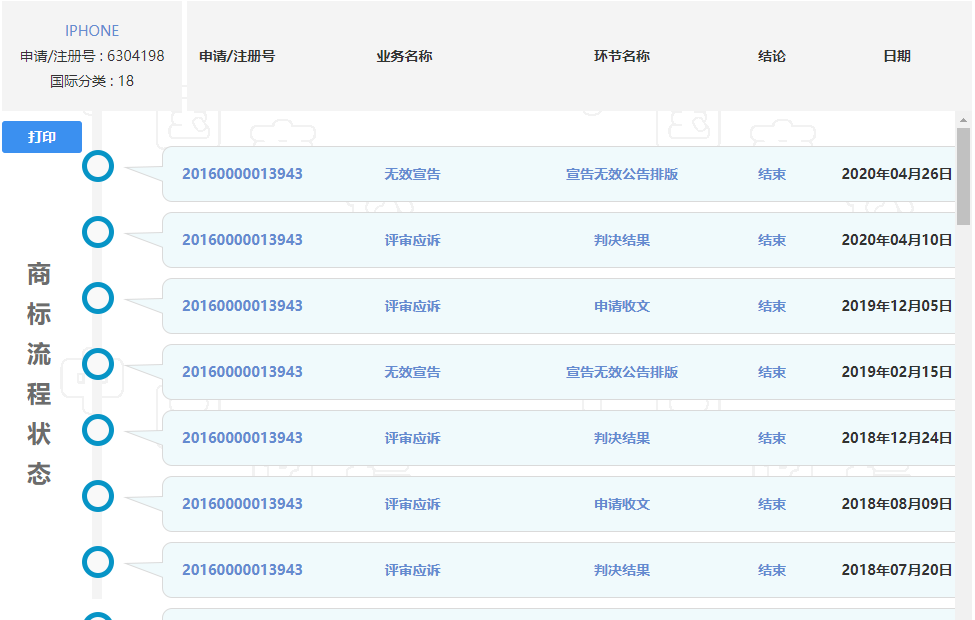Screen dimensions: 975x620
Task: Click the date 2019年02月15日
Action: [x=897, y=372]
